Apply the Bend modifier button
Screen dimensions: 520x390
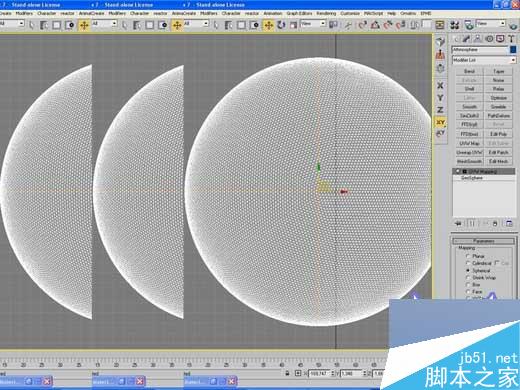pyautogui.click(x=469, y=71)
